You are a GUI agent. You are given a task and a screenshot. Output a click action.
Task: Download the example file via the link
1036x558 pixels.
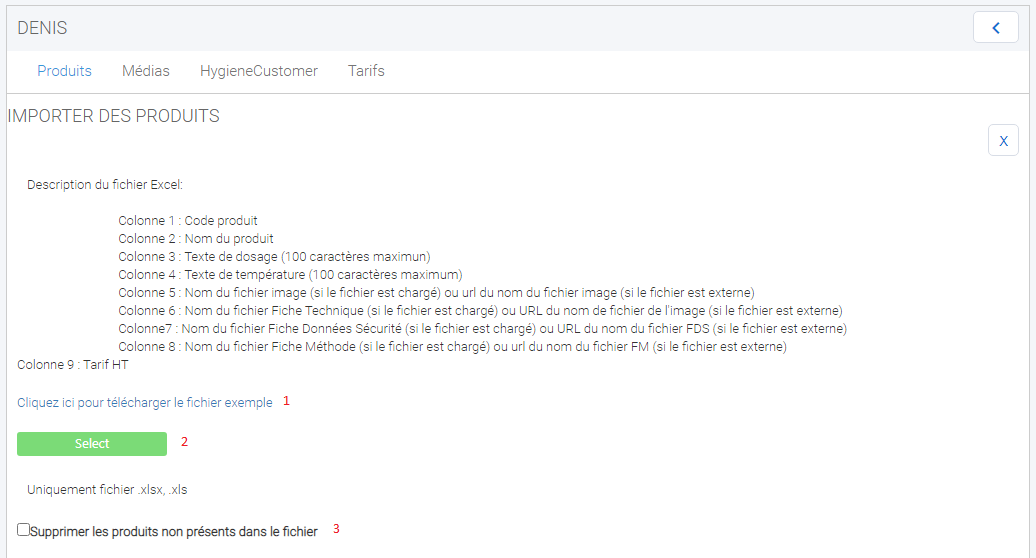(x=144, y=403)
